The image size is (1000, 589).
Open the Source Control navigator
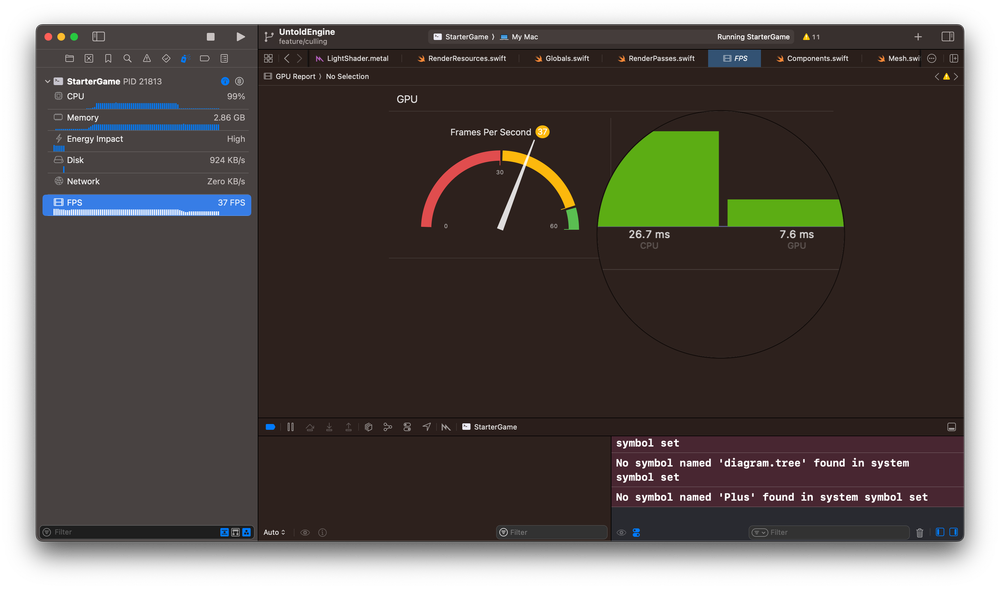pyautogui.click(x=89, y=59)
